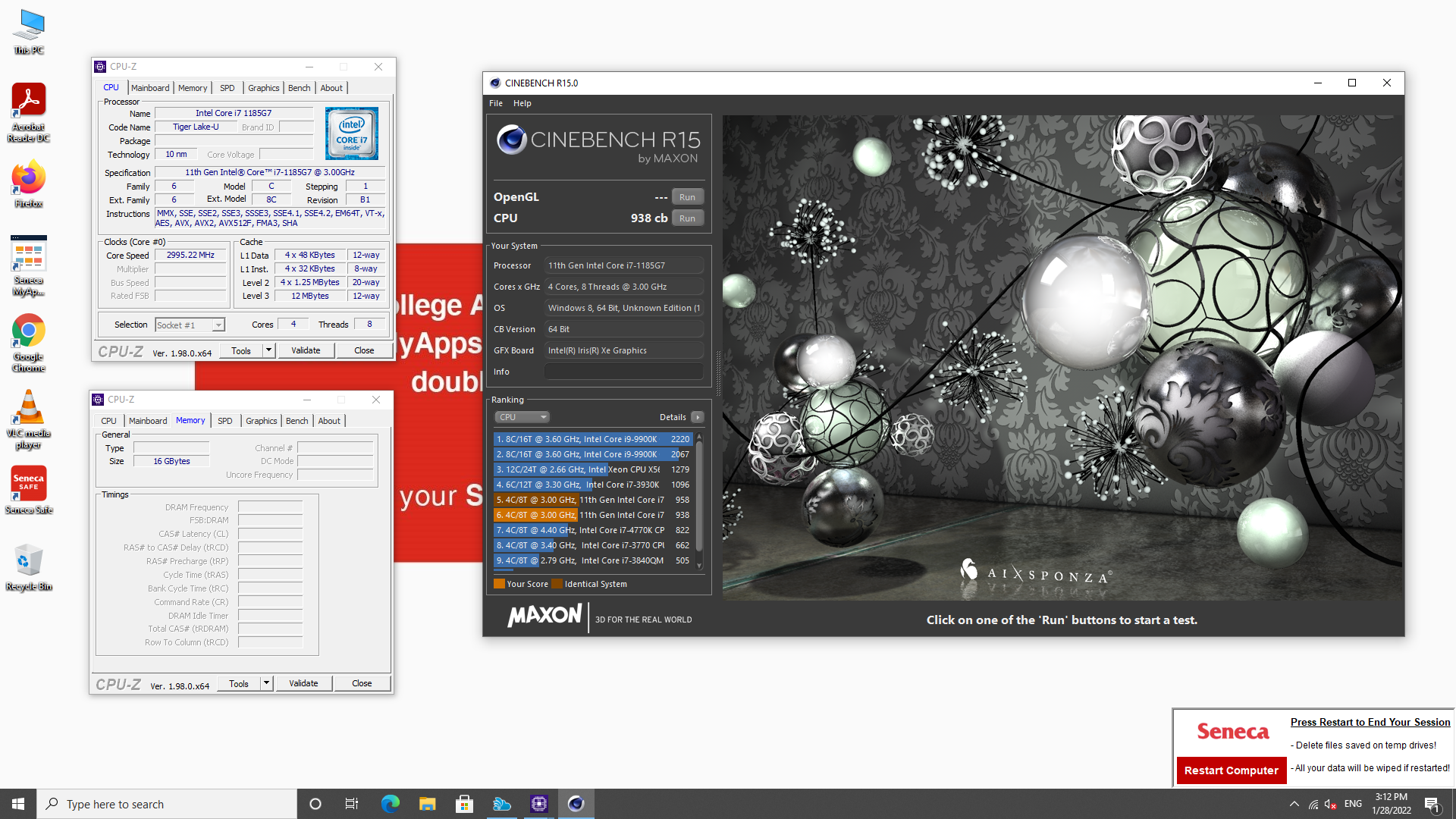Screen dimensions: 1456x819
Task: Select ranking row 9 Core i7-3840QM
Action: coord(592,560)
